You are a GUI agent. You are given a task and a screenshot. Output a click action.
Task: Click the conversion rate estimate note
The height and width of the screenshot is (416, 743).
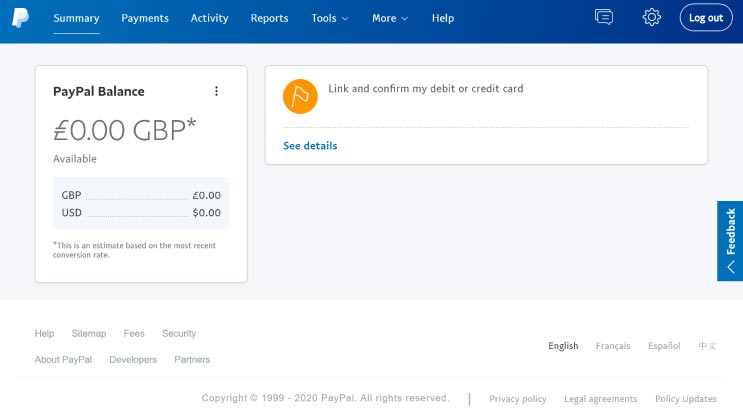coord(134,250)
